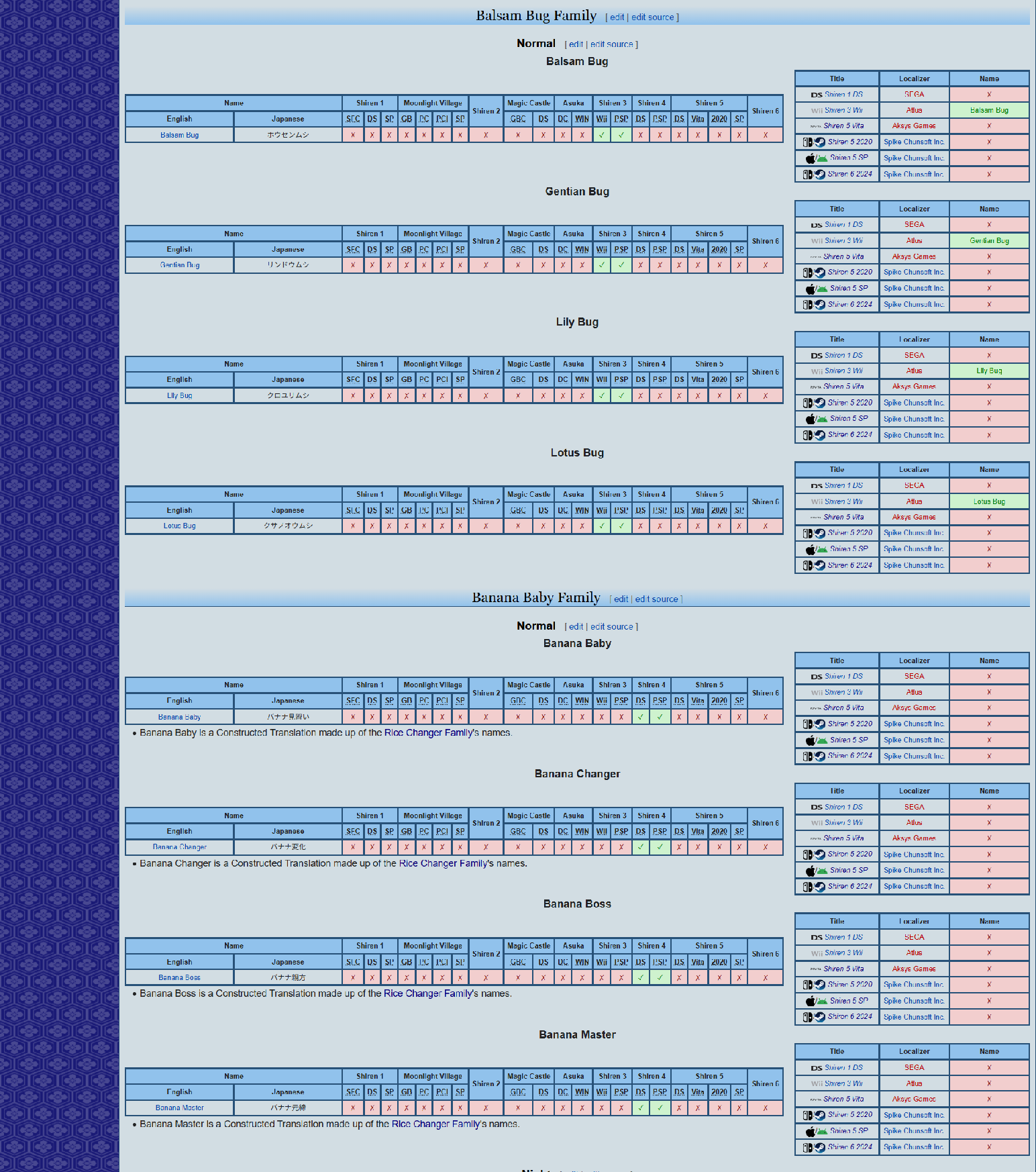This screenshot has height=1172, width=1036.
Task: Click the DS icon in Banana Master's localizer table
Action: (x=816, y=1068)
